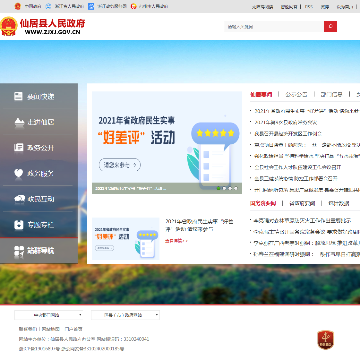Select the green active carousel dot
The image size is (360, 360).
pyautogui.click(x=219, y=188)
